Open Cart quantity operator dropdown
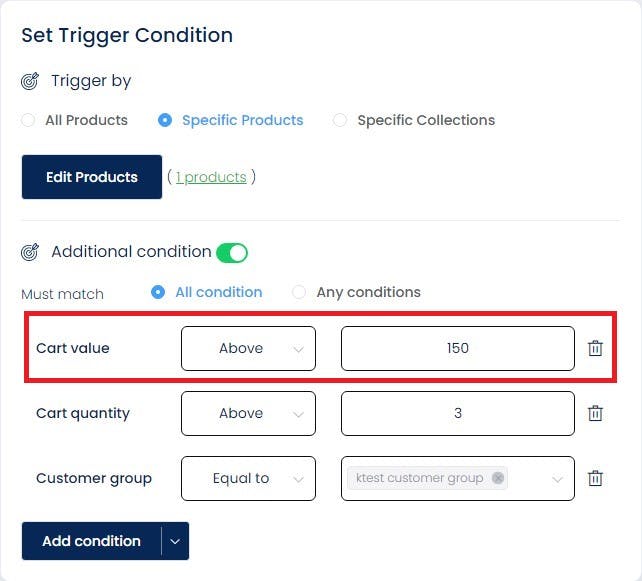 tap(248, 413)
